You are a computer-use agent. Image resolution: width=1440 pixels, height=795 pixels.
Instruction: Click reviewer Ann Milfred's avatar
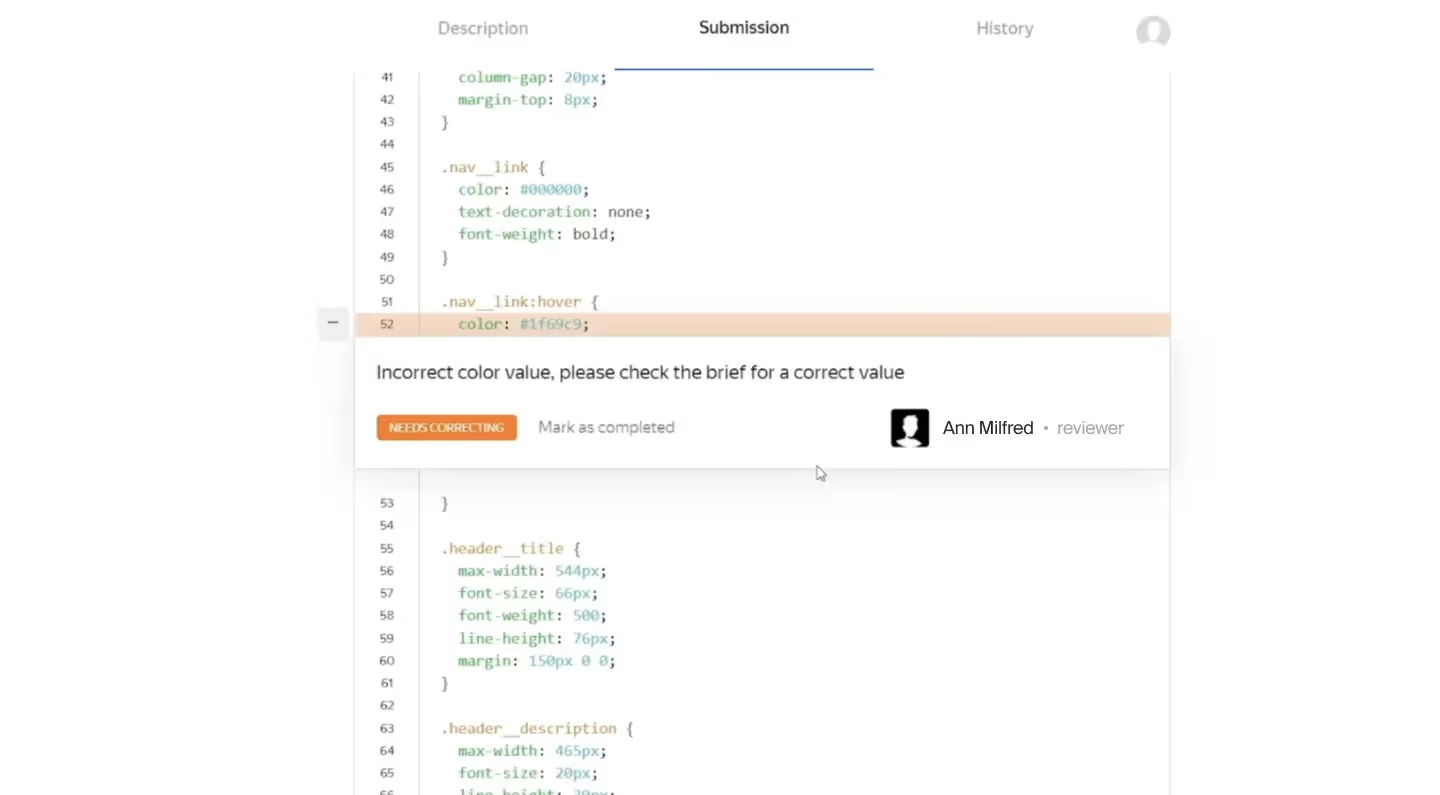click(x=910, y=428)
